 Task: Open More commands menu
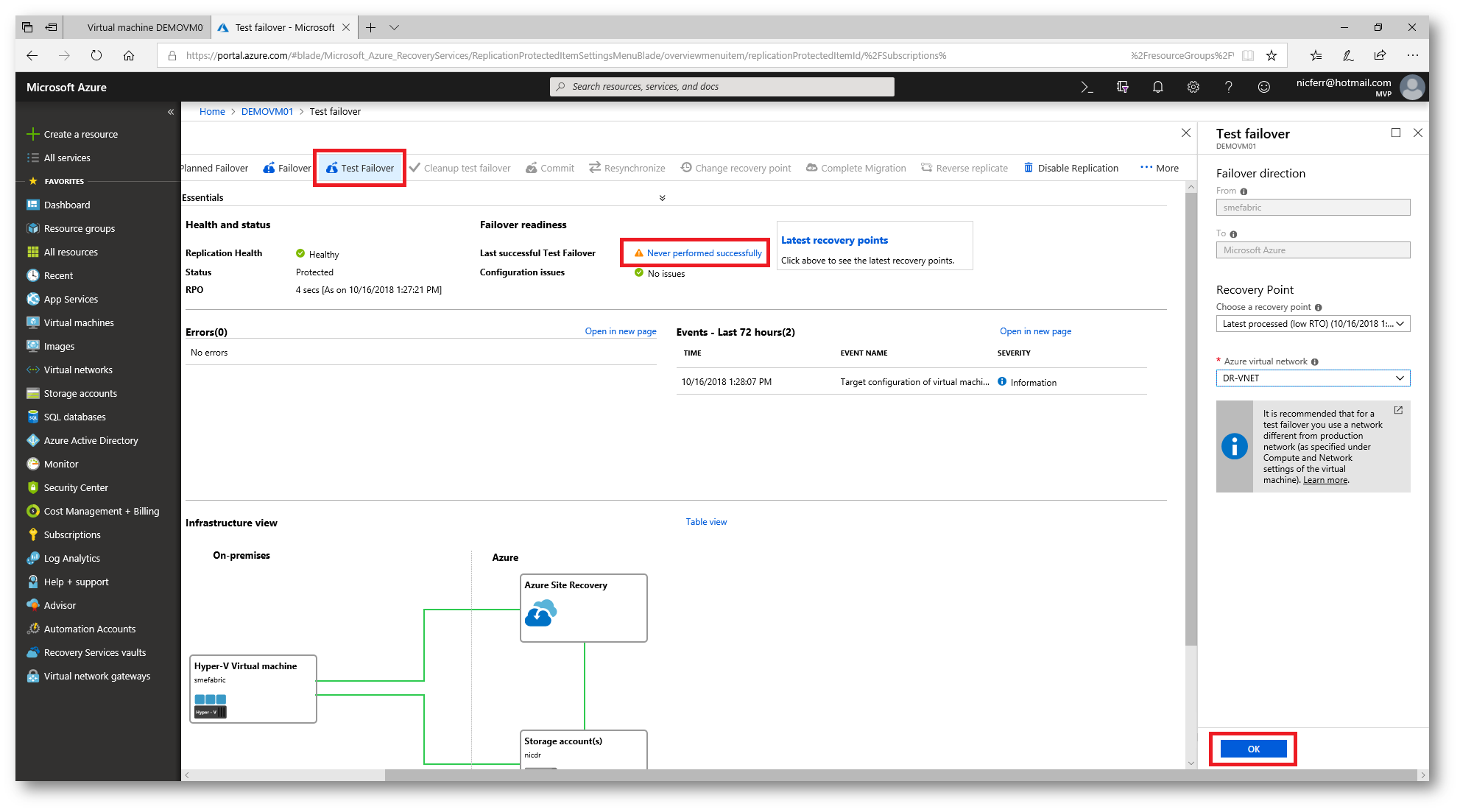point(1160,168)
